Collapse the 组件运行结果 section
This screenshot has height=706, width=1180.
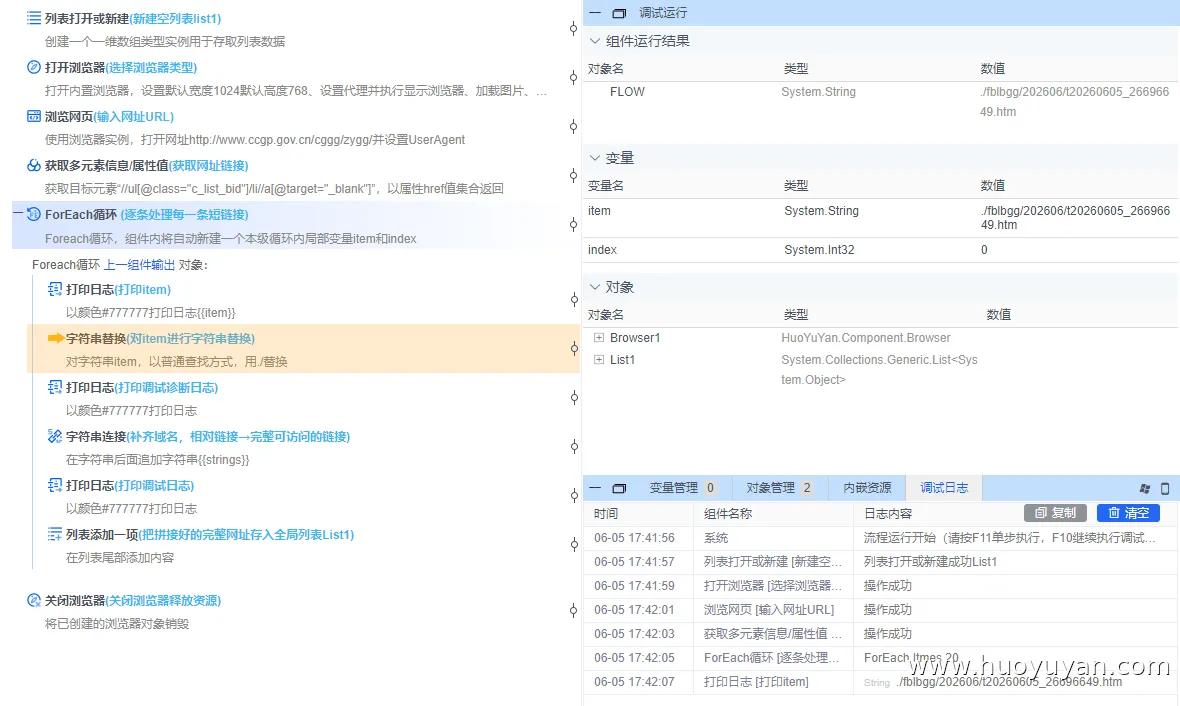point(595,41)
